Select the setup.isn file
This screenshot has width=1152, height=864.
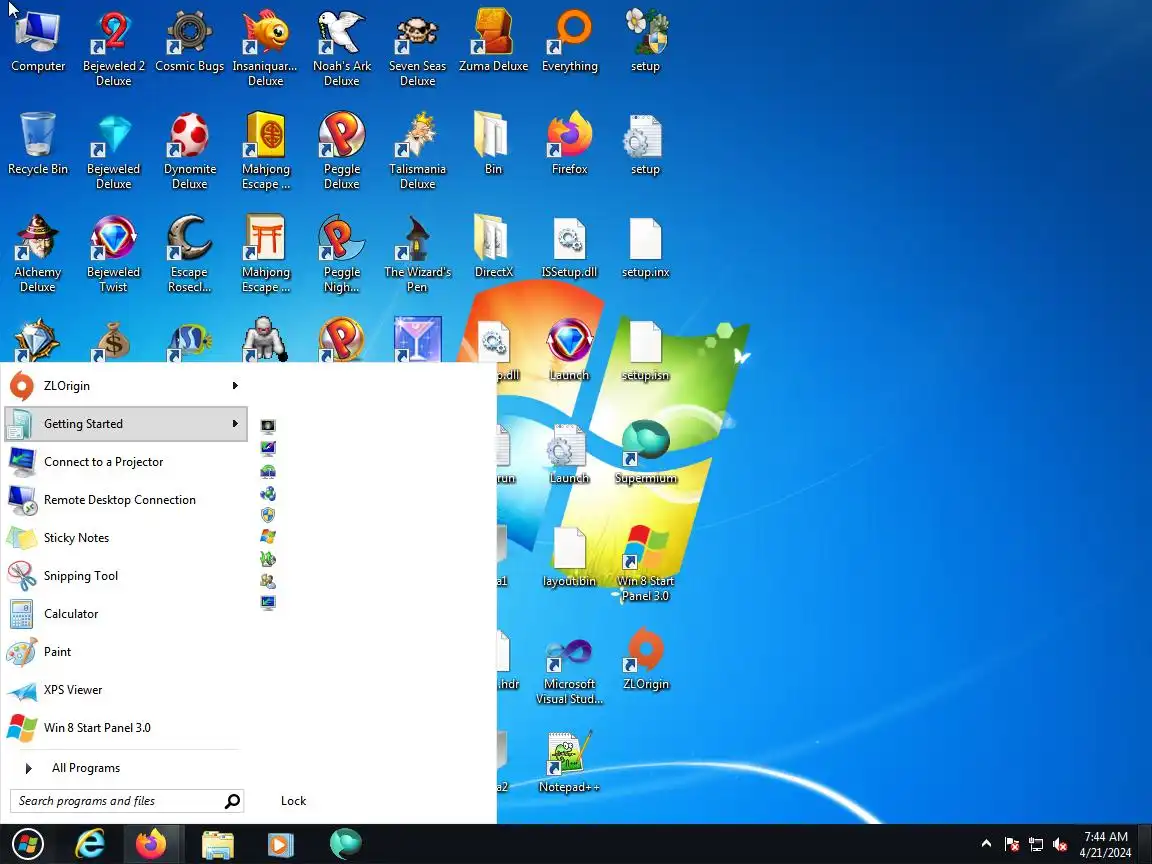645,350
